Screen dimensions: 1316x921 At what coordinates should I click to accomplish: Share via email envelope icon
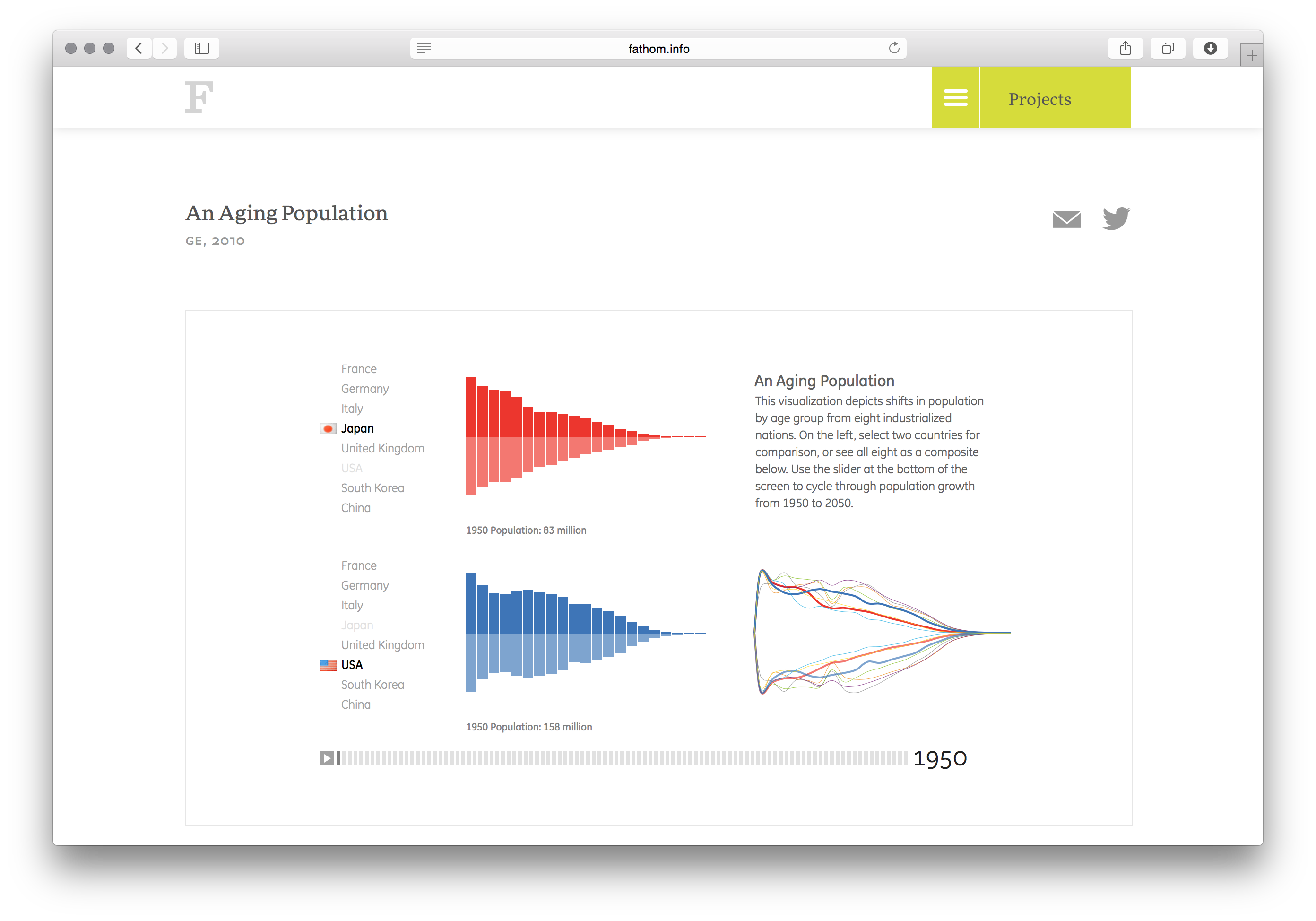click(x=1066, y=219)
